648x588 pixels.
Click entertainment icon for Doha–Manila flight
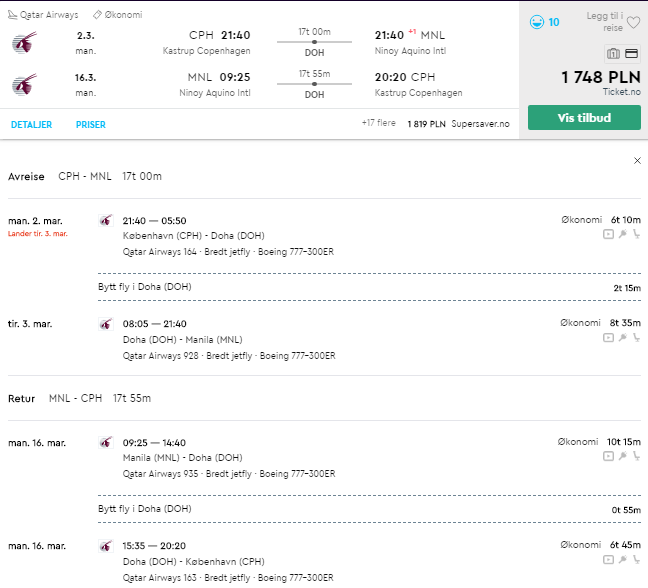point(608,338)
